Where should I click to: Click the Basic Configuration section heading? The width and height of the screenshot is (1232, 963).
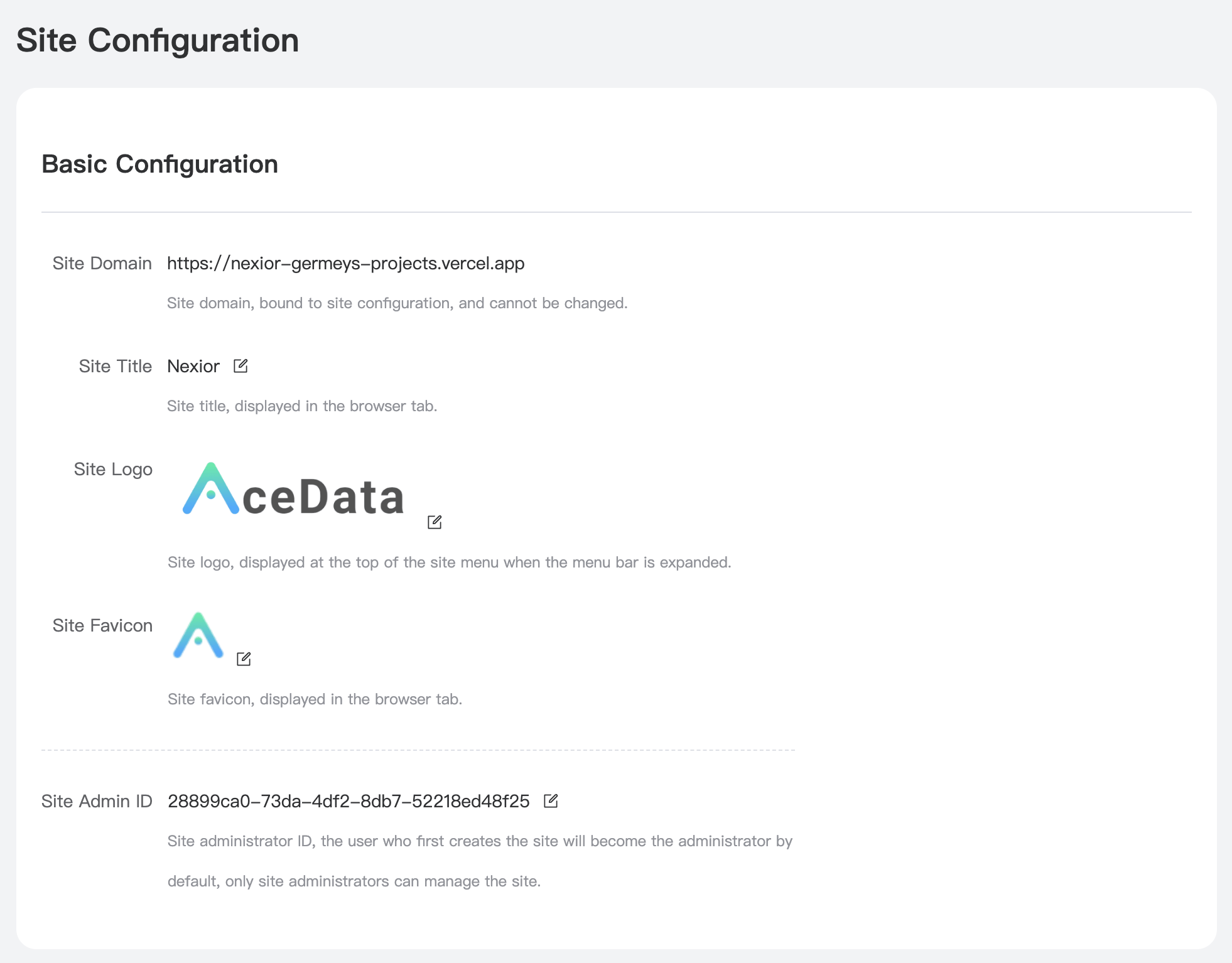tap(159, 164)
